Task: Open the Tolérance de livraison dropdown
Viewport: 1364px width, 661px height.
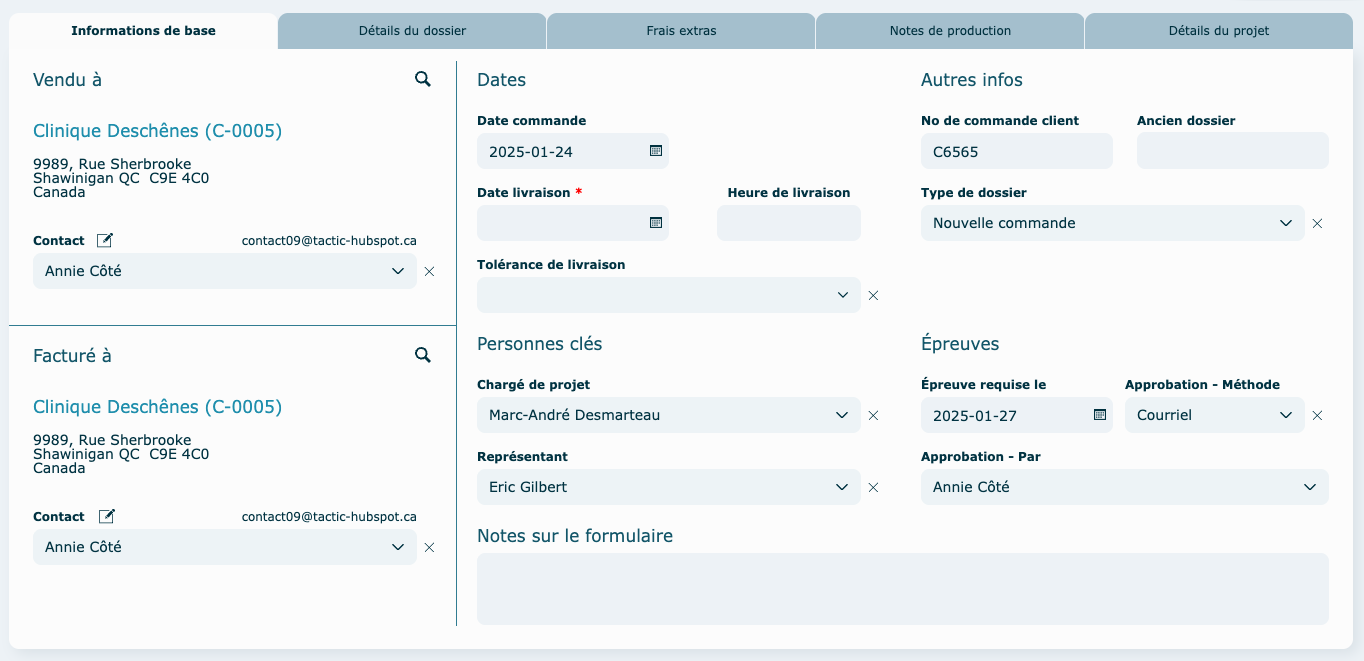Action: [842, 295]
